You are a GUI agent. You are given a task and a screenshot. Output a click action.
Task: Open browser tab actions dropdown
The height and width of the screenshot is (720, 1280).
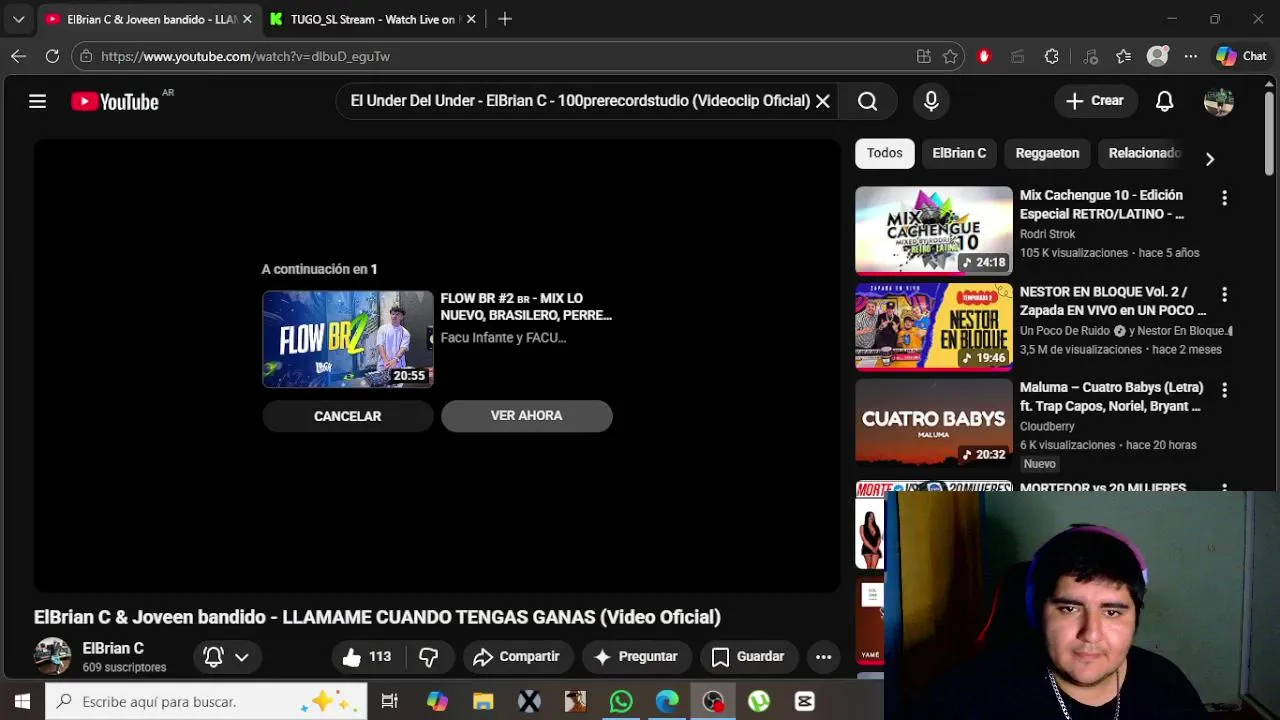(x=18, y=19)
